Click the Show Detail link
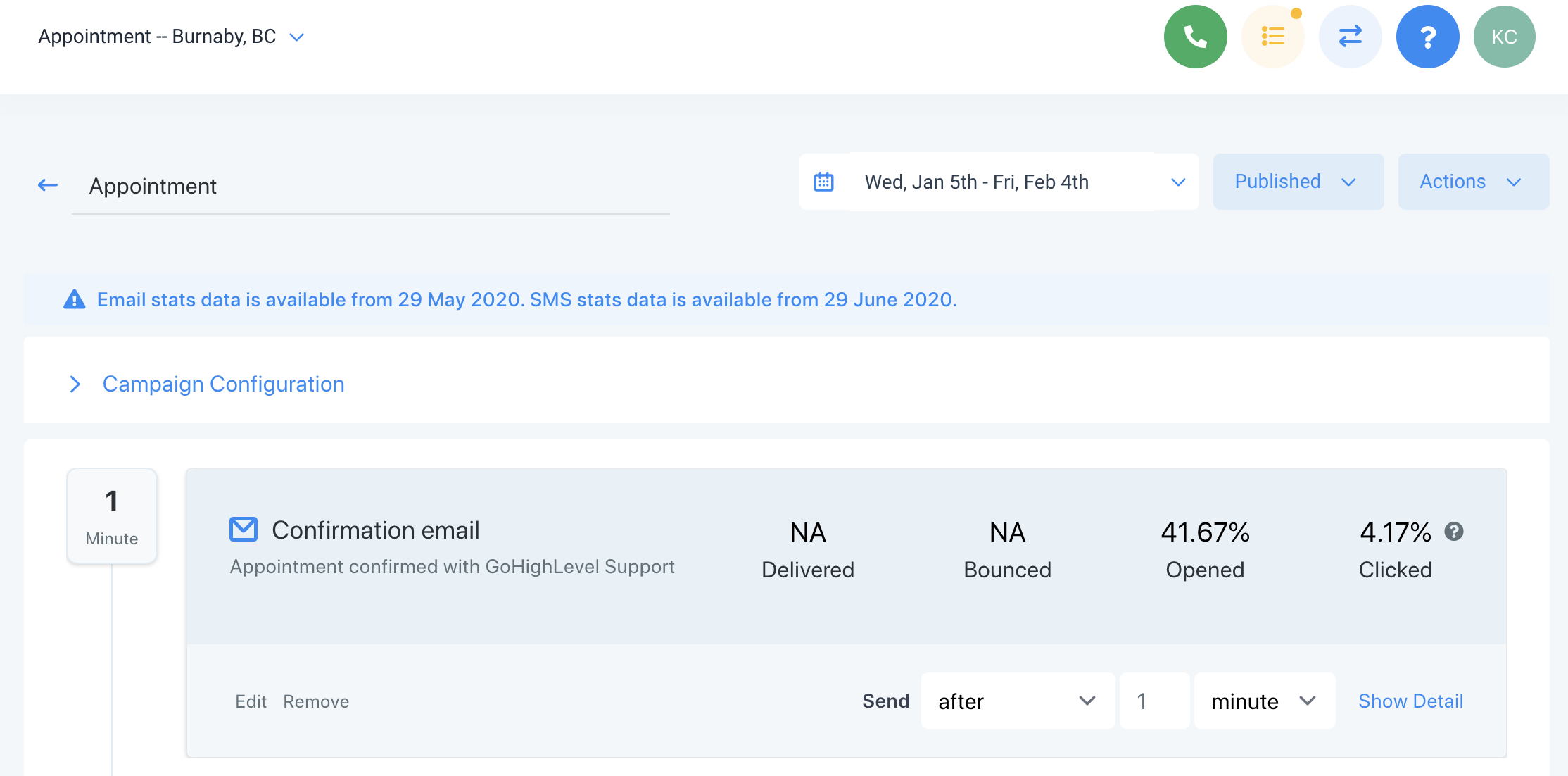The height and width of the screenshot is (776, 1568). [1410, 701]
